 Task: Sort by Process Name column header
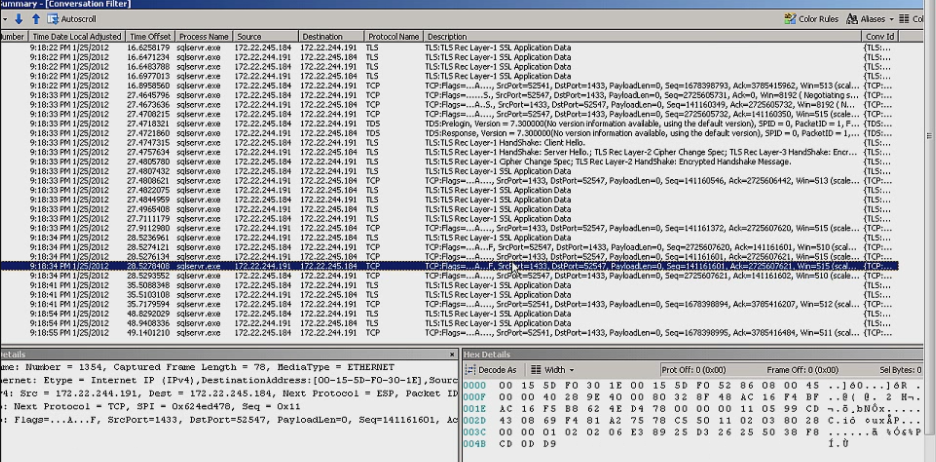(x=203, y=36)
